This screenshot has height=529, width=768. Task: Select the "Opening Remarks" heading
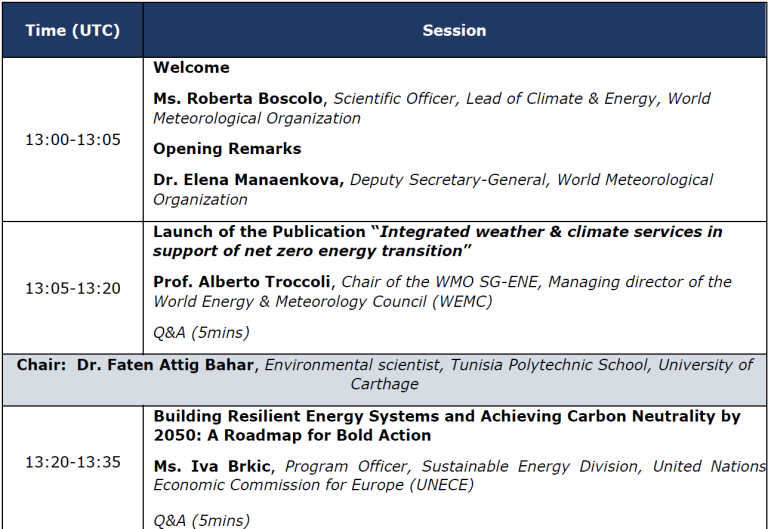pos(227,149)
